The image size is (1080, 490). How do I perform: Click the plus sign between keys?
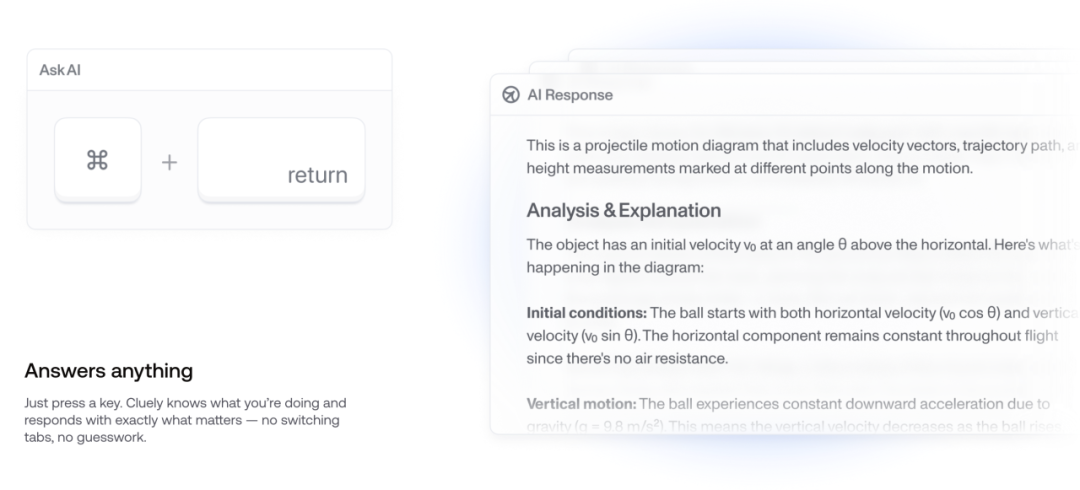pyautogui.click(x=169, y=162)
